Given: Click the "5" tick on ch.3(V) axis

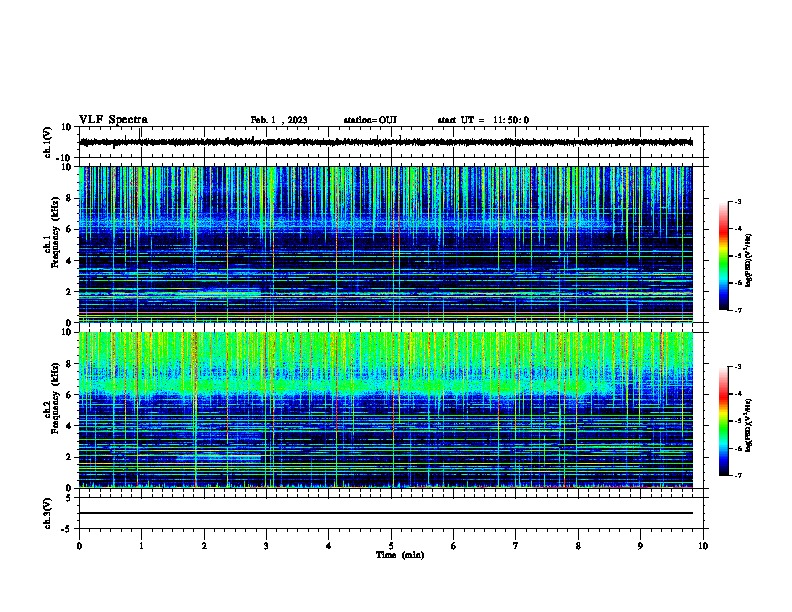Looking at the screenshot, I should pyautogui.click(x=69, y=498).
